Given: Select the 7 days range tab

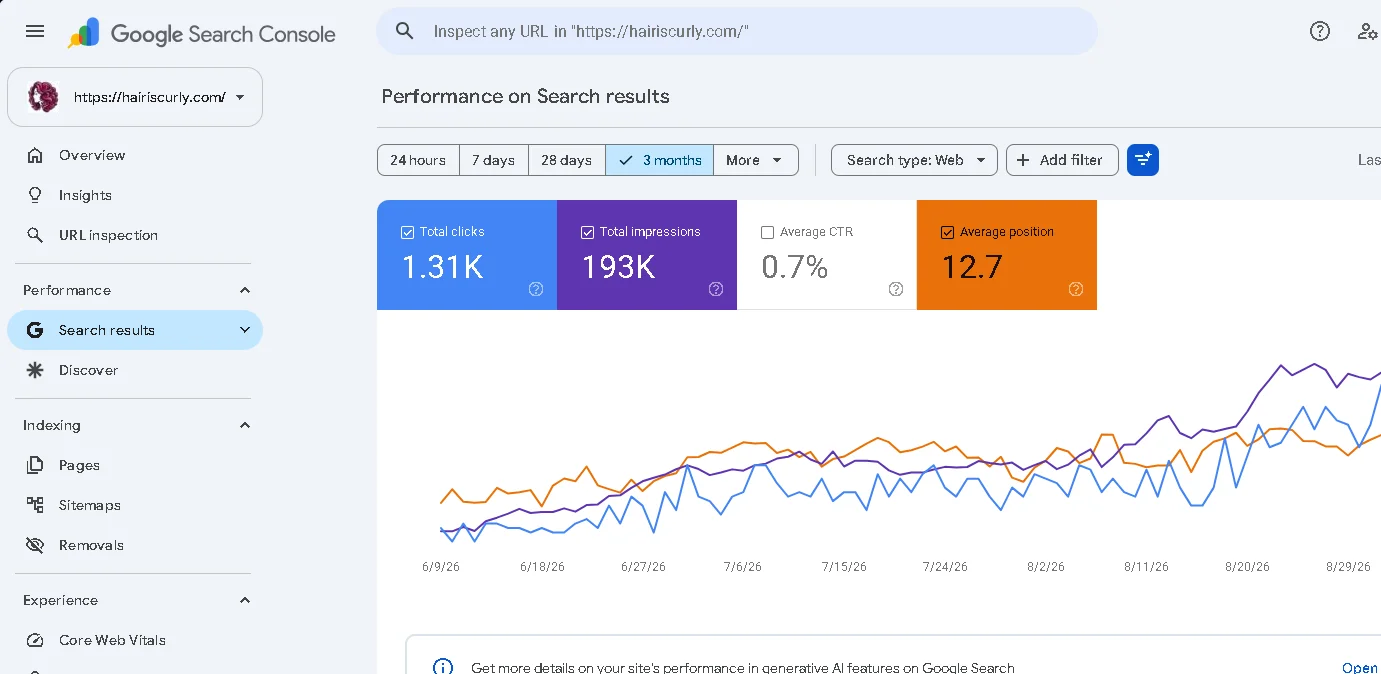Looking at the screenshot, I should [x=494, y=160].
